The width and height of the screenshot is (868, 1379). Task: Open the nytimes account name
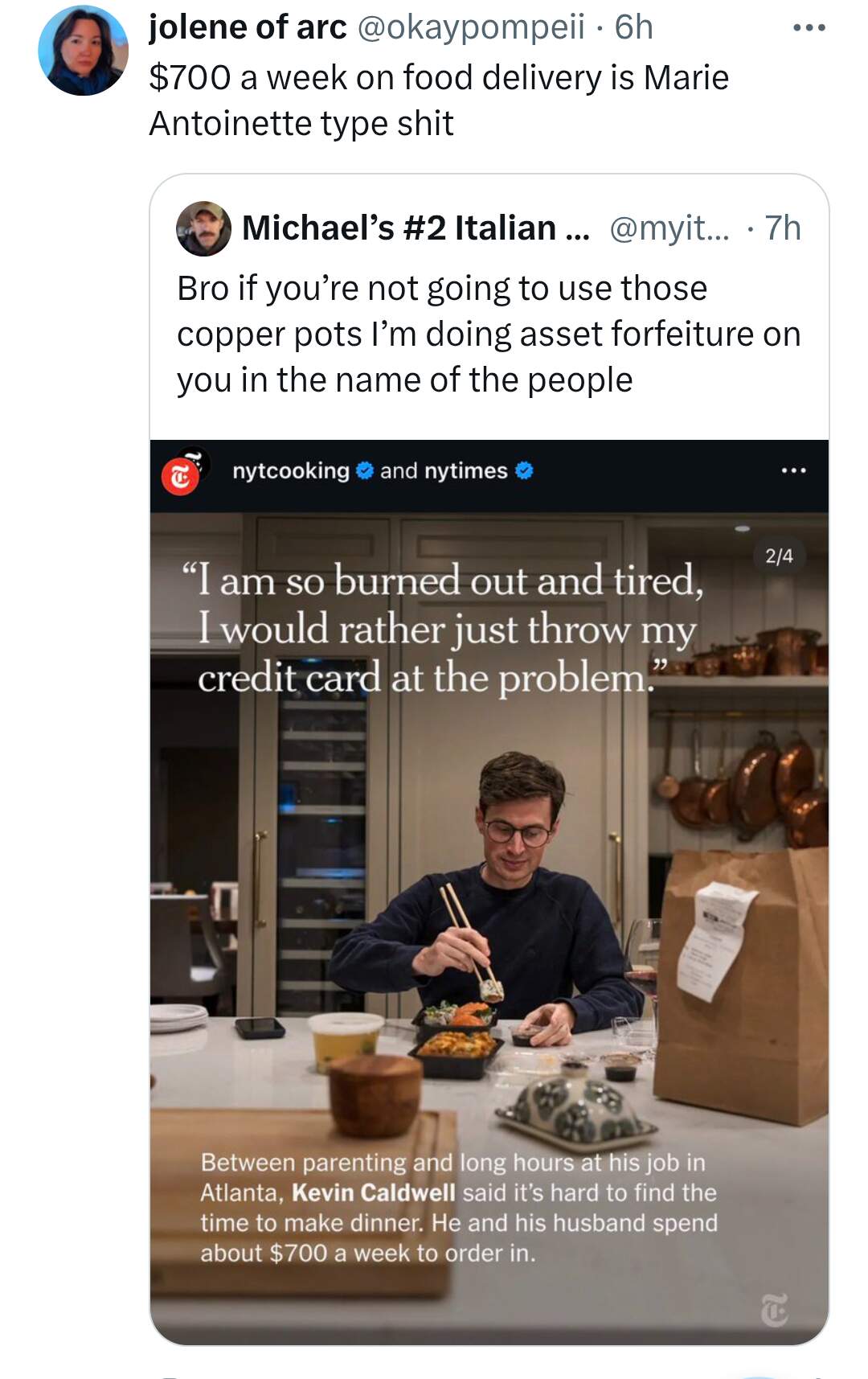pos(466,470)
